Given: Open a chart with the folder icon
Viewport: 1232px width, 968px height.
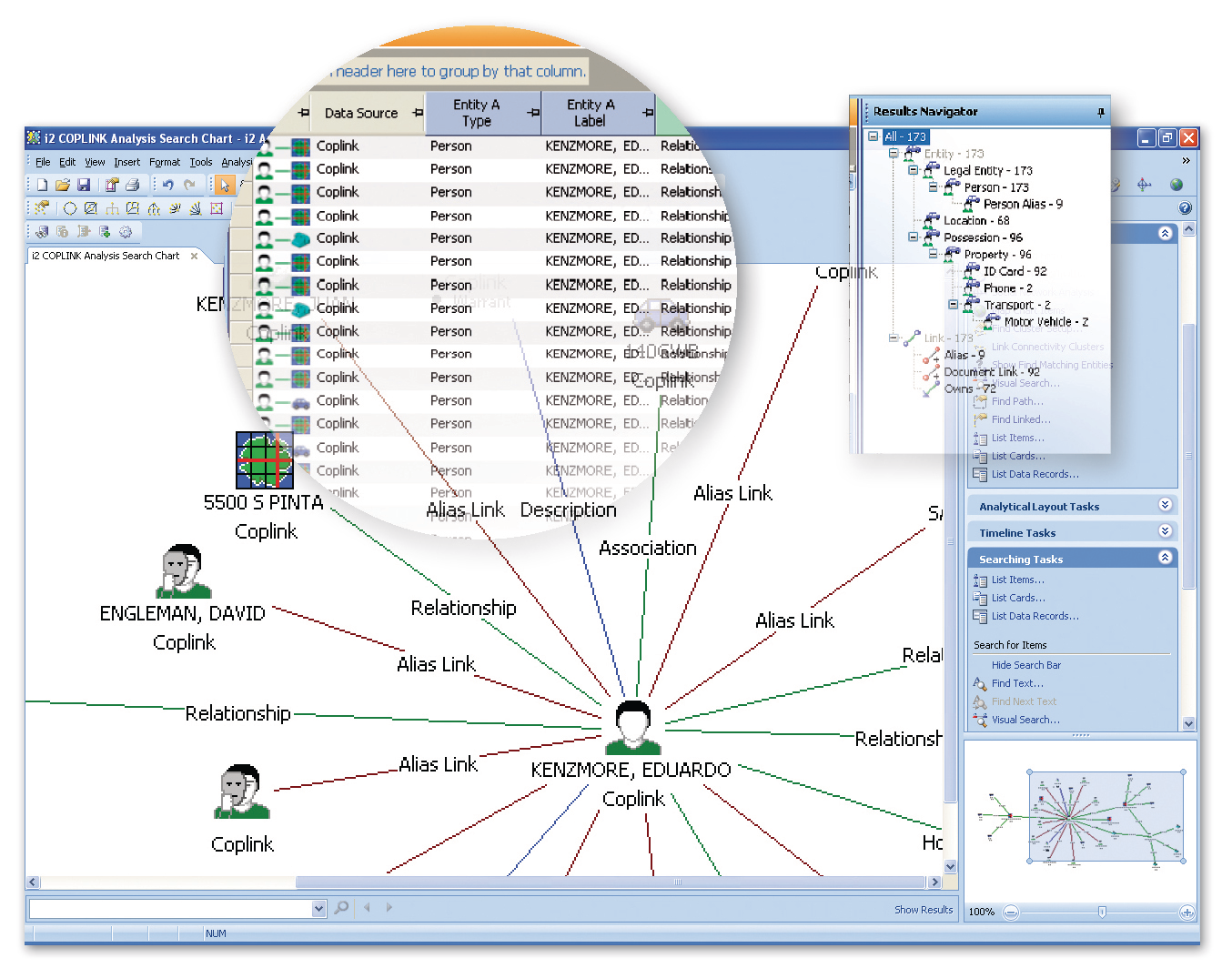Looking at the screenshot, I should tap(63, 185).
